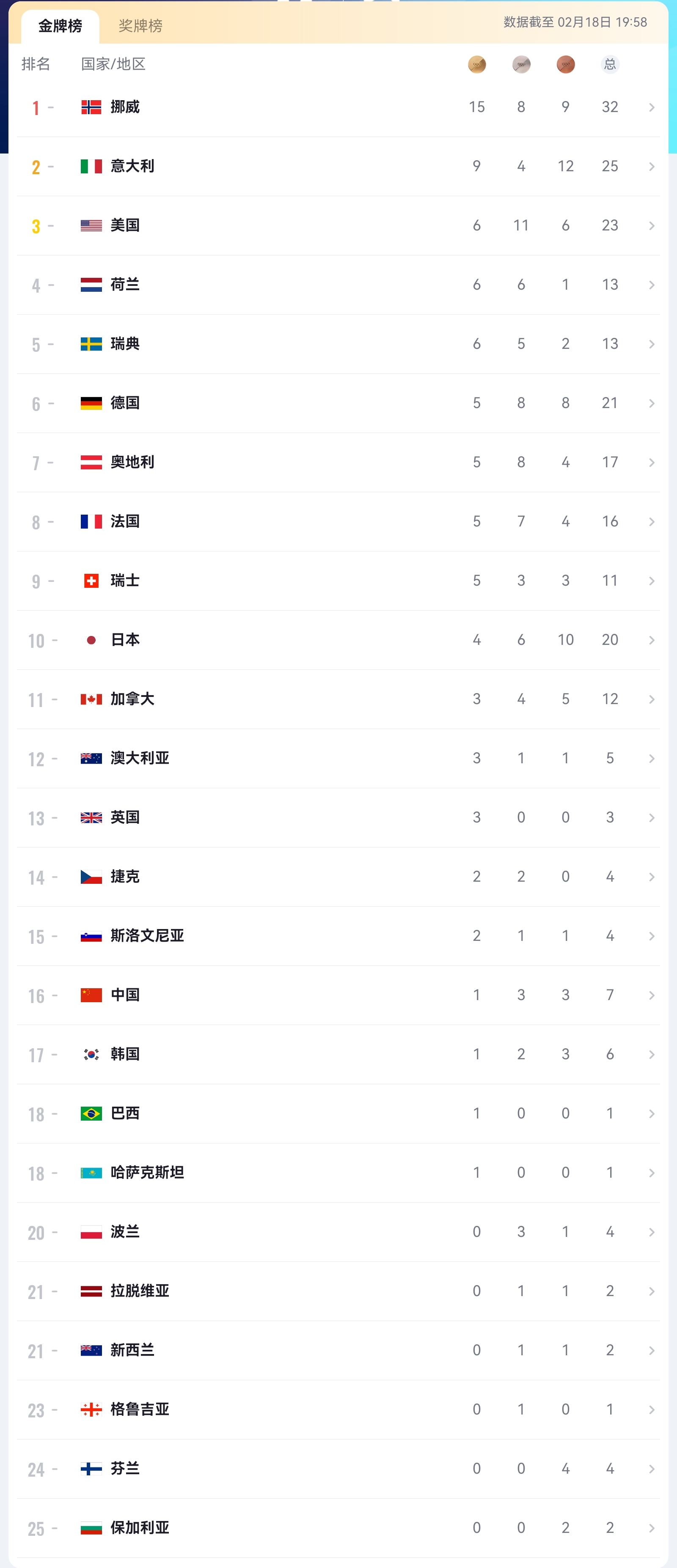Image resolution: width=677 pixels, height=1568 pixels.
Task: Click the silver medal column icon
Action: pos(521,65)
